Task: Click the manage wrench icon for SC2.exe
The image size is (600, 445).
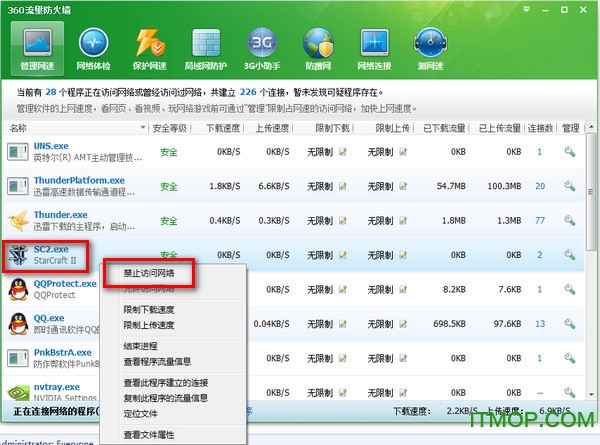Action: (x=570, y=255)
